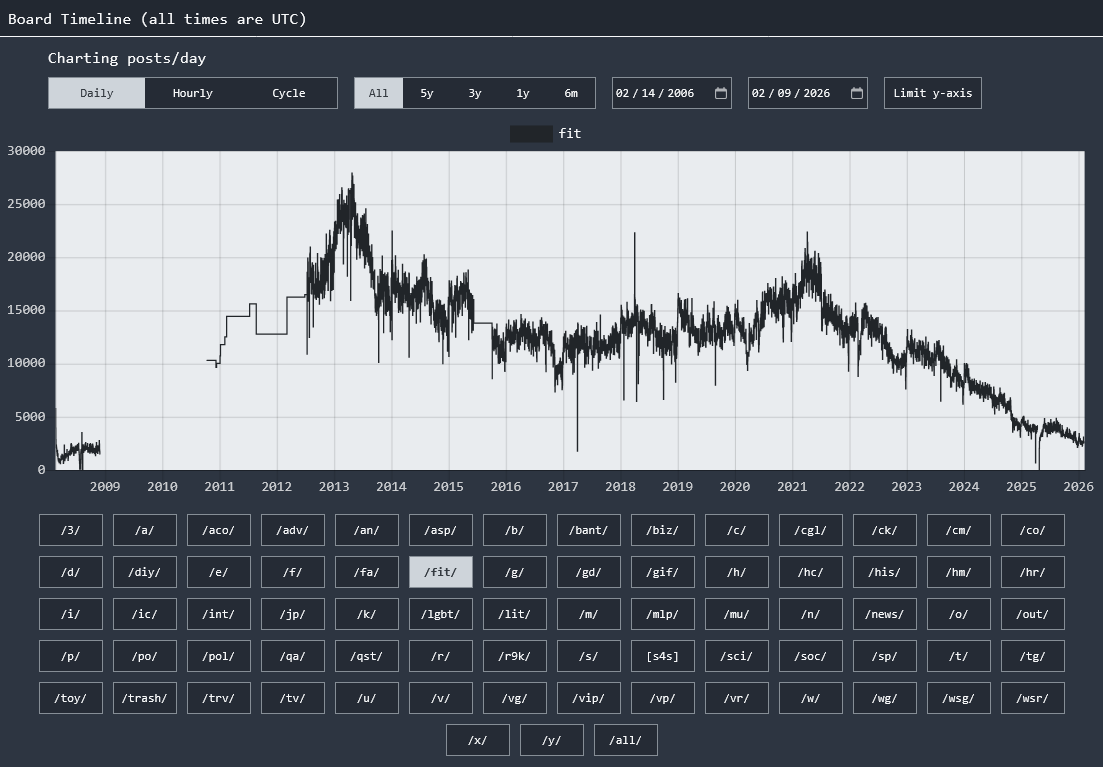Pick the /toy/ board

[71, 699]
